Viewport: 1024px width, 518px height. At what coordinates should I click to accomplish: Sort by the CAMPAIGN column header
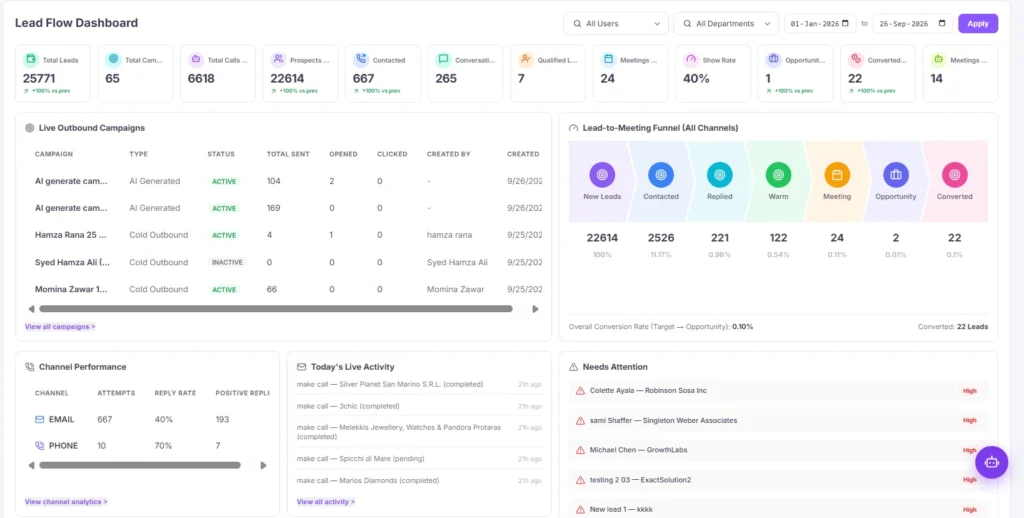[x=54, y=154]
